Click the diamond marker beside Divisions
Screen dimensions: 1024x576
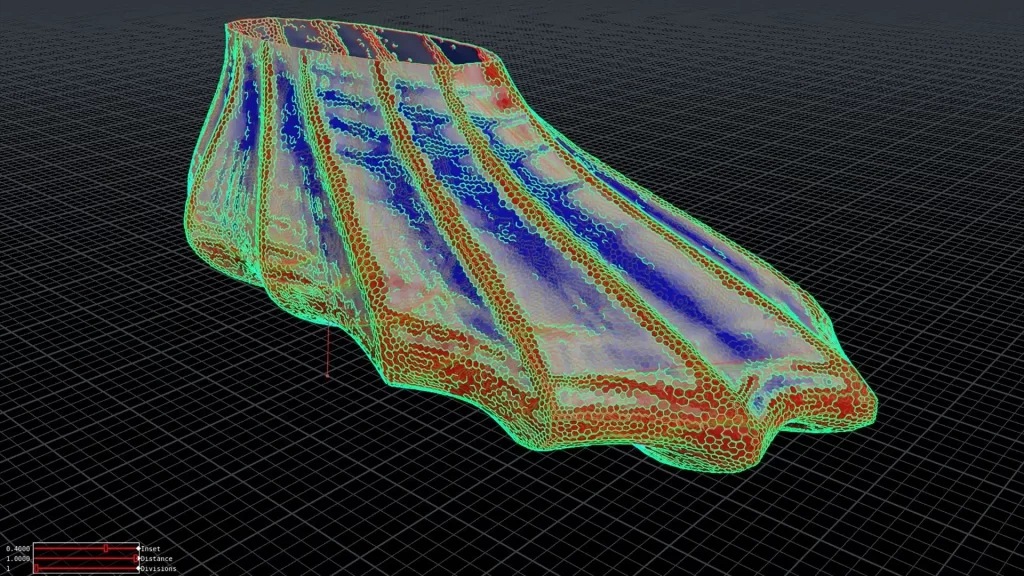click(x=138, y=569)
